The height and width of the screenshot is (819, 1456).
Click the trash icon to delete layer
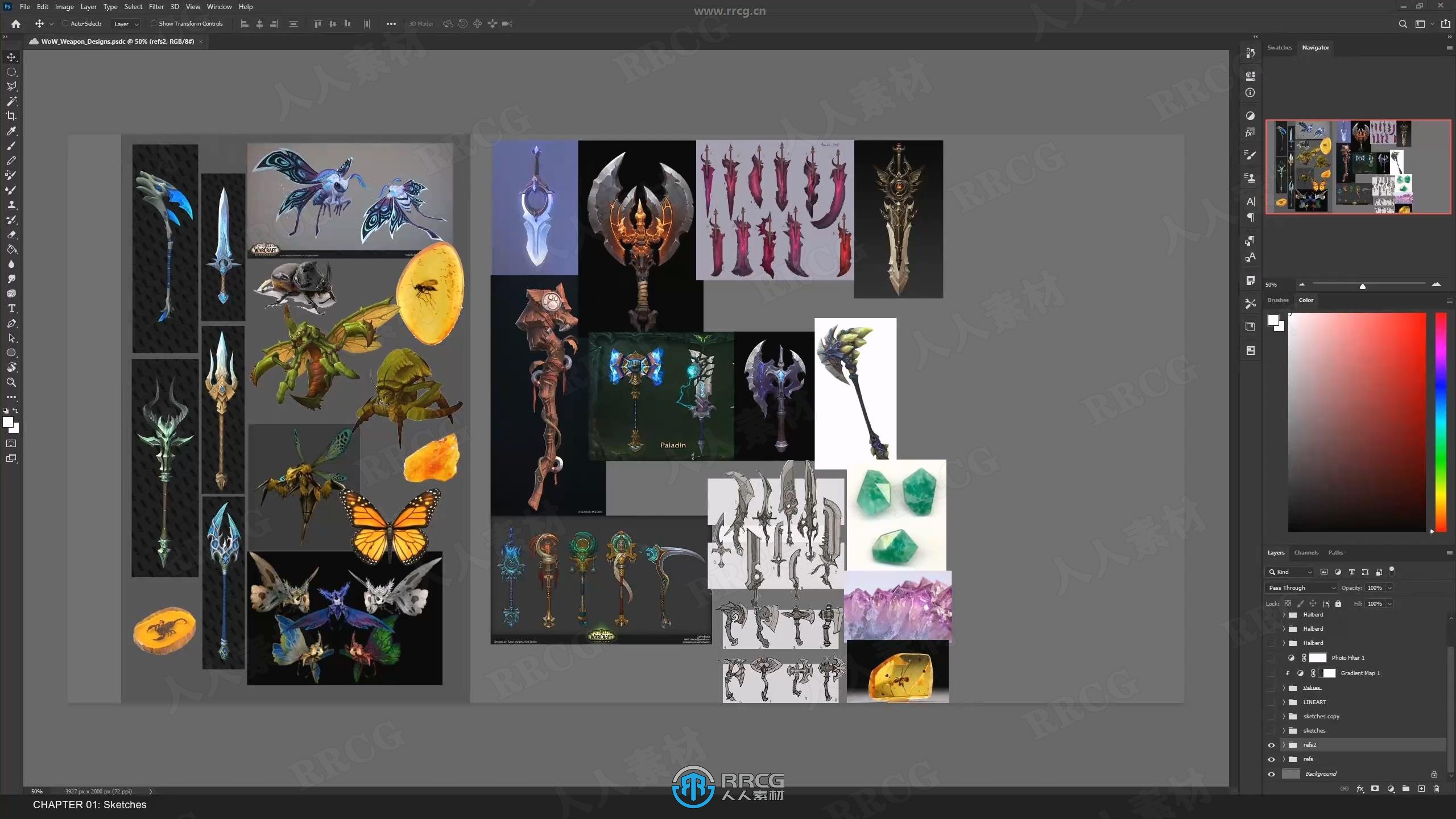[x=1436, y=789]
